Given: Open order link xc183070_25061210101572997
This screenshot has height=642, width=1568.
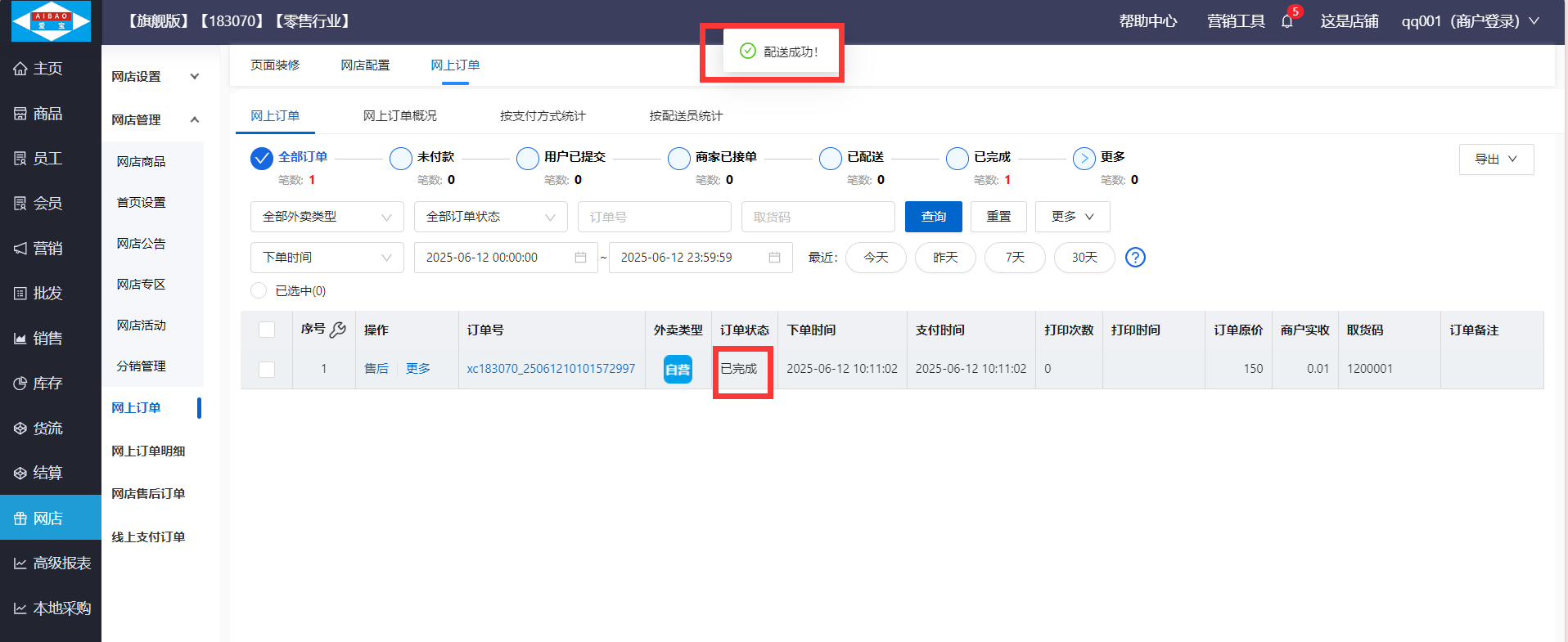Looking at the screenshot, I should click(x=551, y=369).
